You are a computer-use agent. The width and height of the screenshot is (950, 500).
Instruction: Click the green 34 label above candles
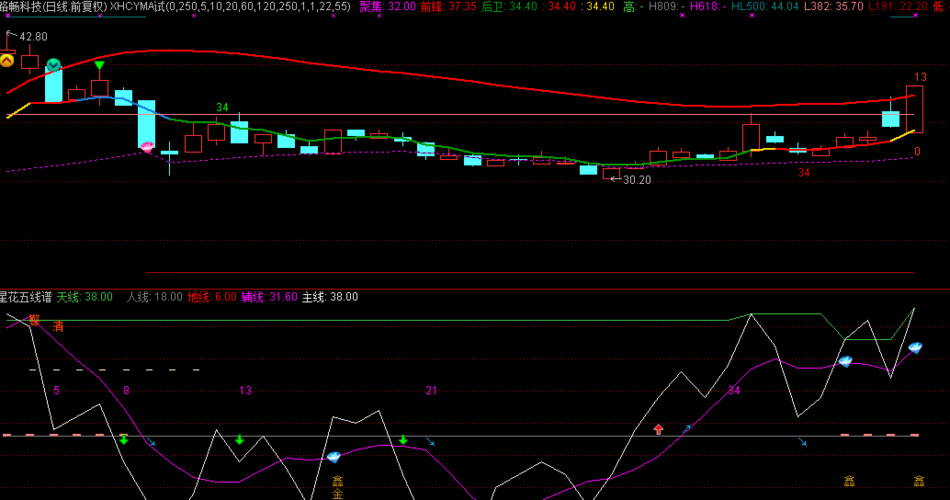click(x=222, y=107)
